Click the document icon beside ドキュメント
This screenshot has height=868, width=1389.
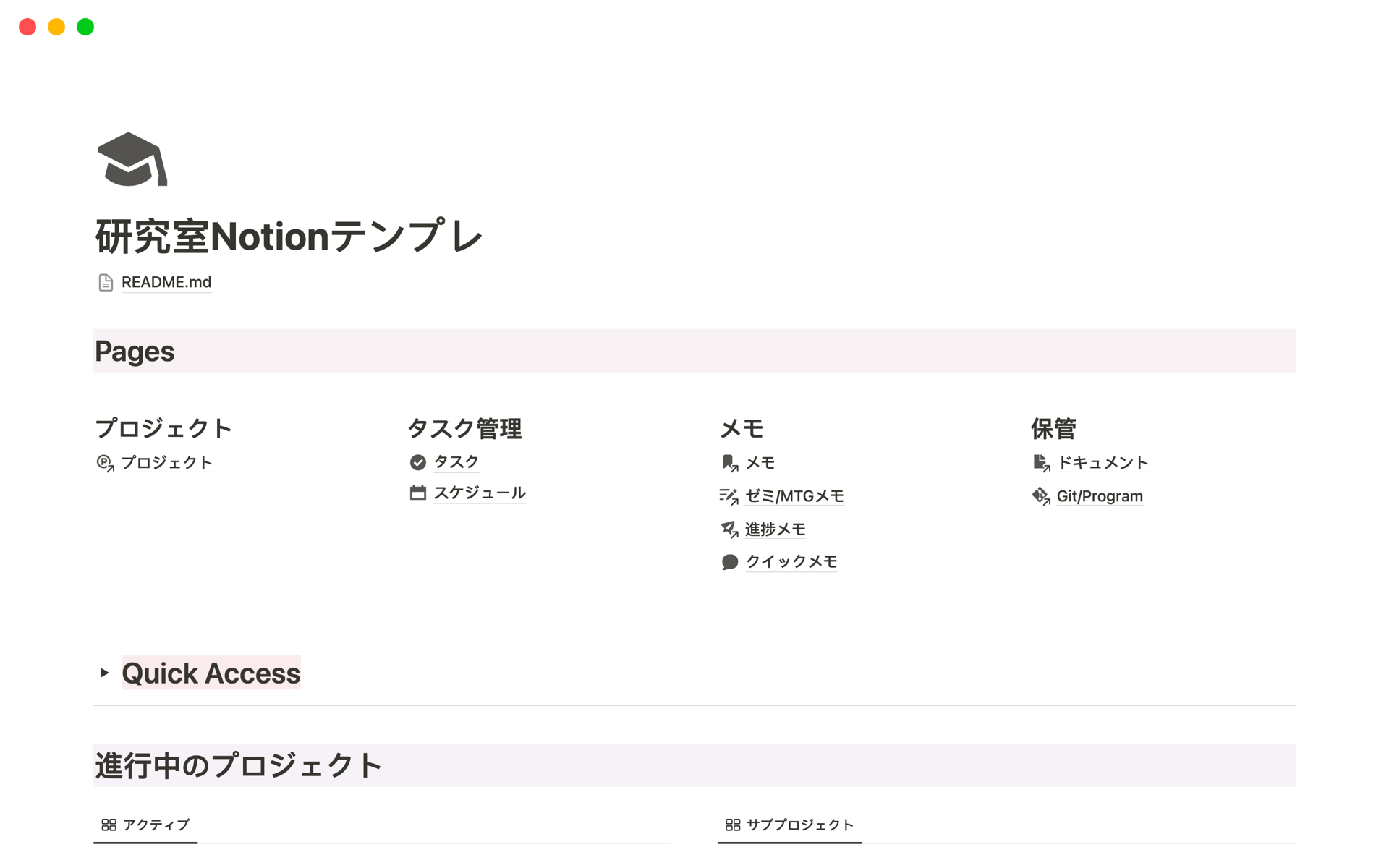tap(1040, 461)
